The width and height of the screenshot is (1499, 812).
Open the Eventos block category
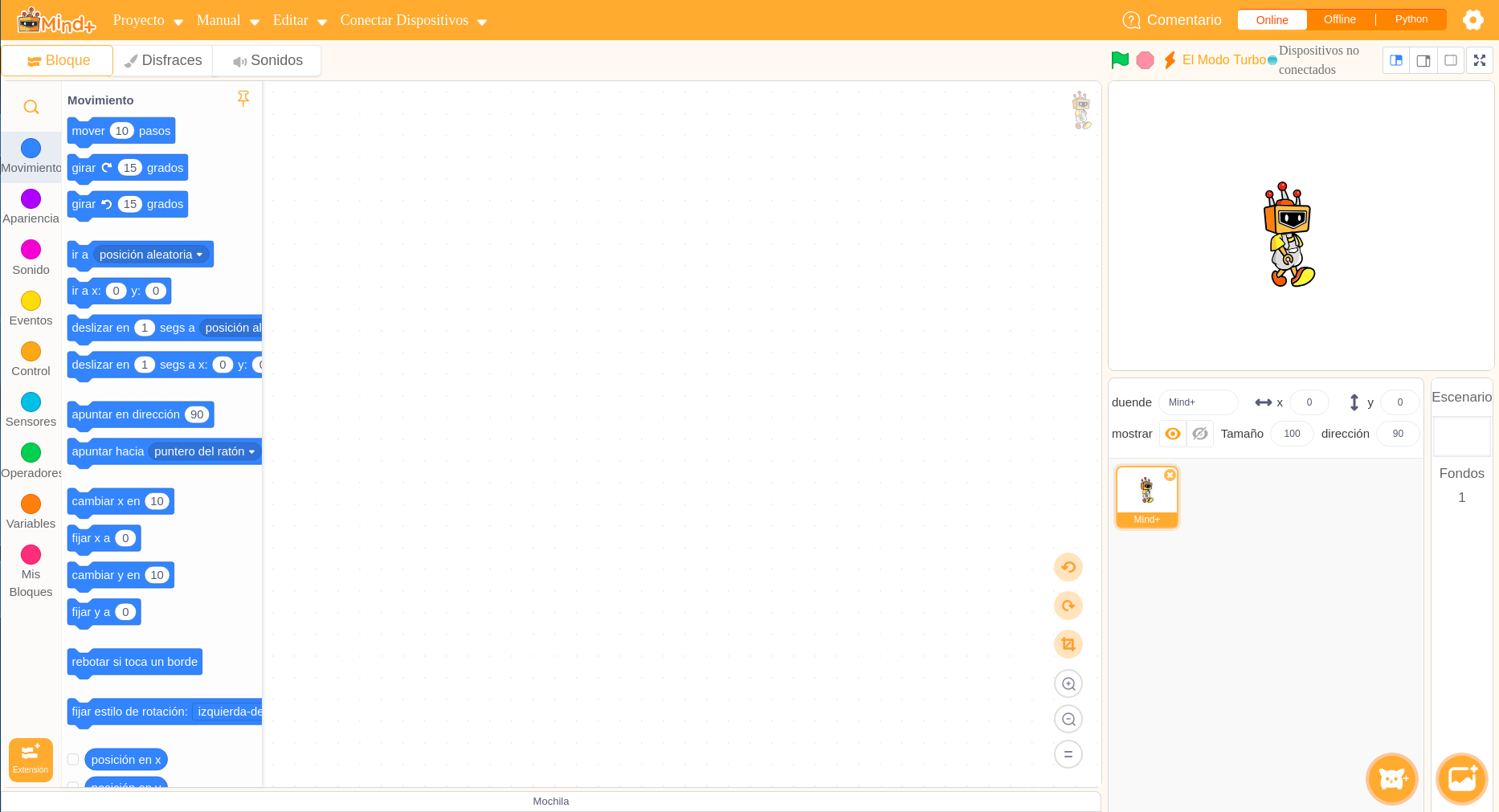(x=31, y=308)
